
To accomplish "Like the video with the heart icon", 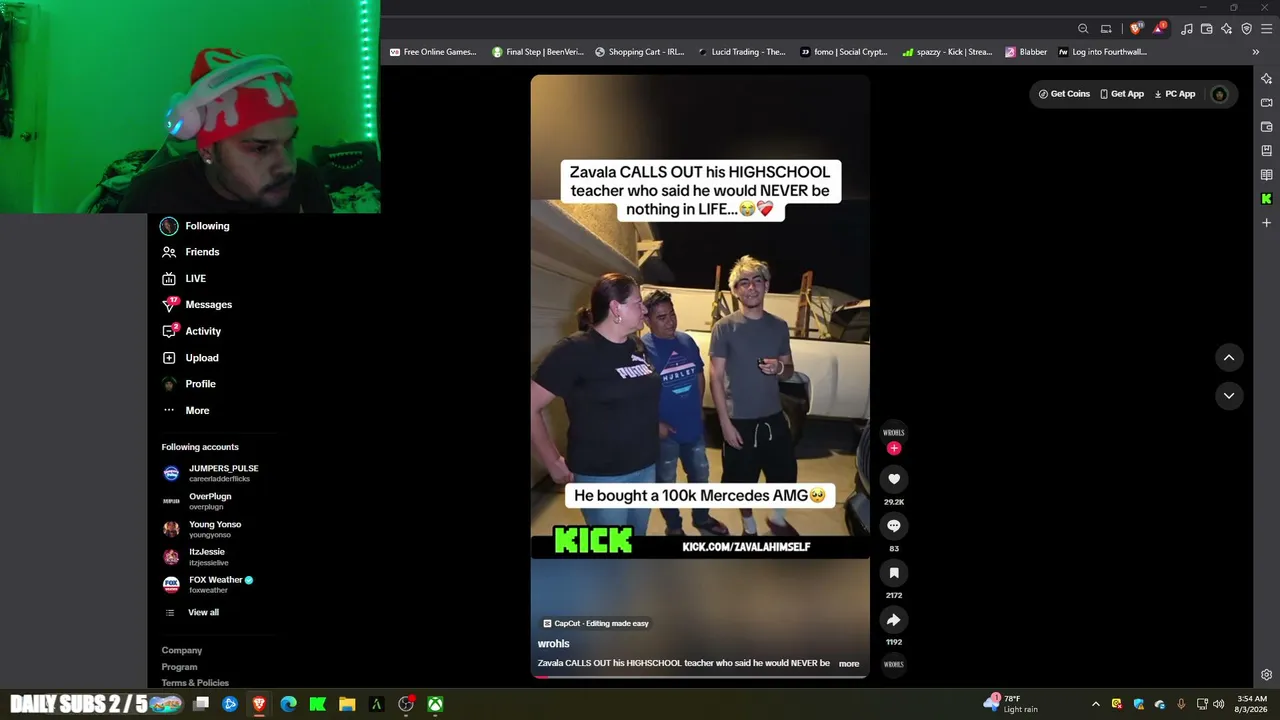I will 894,479.
